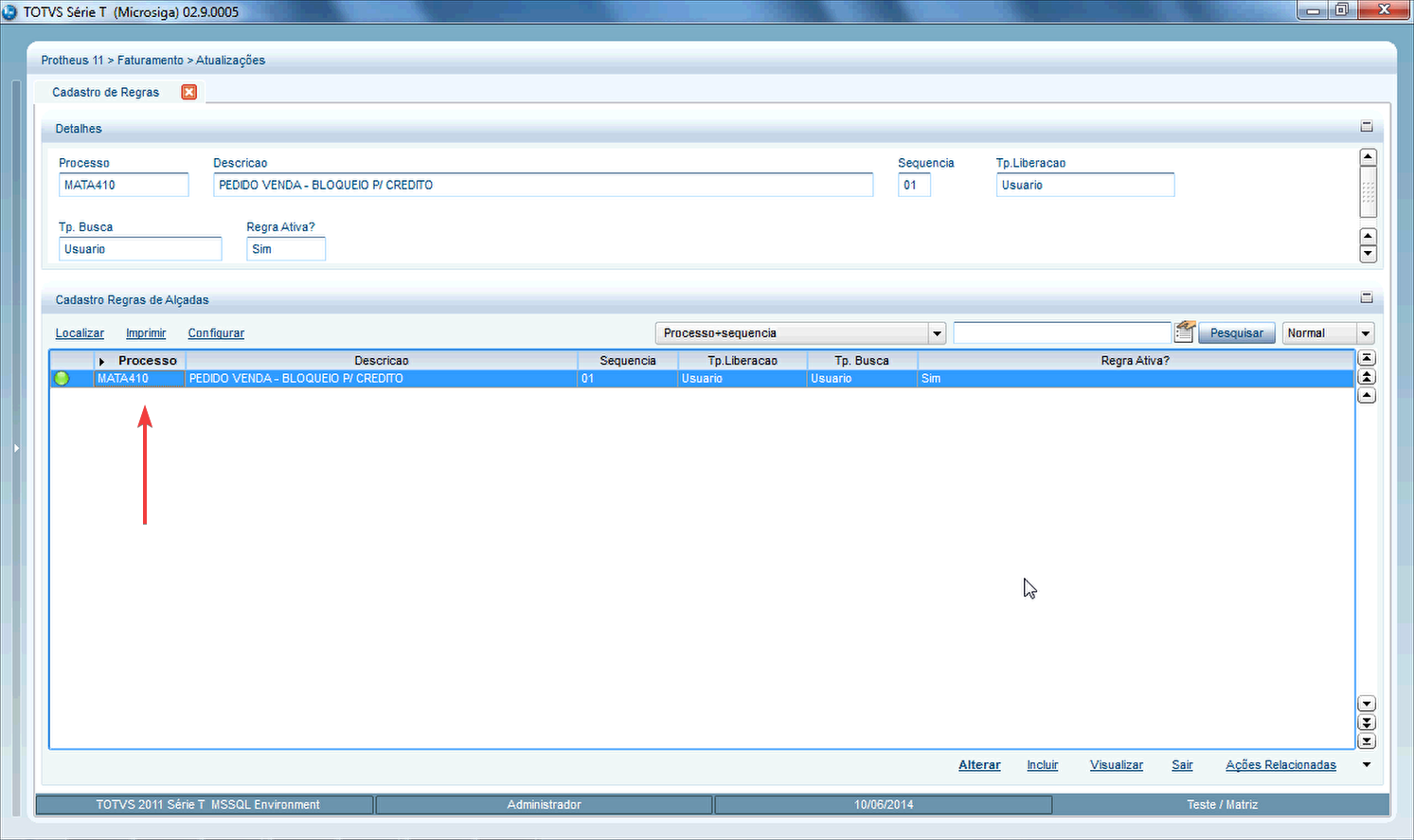Click the search text input field

(x=1062, y=333)
